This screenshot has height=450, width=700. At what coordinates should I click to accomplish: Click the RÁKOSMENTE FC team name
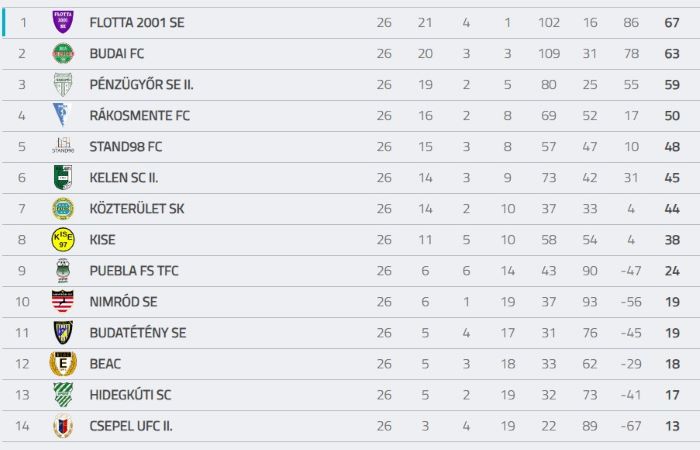coord(140,116)
